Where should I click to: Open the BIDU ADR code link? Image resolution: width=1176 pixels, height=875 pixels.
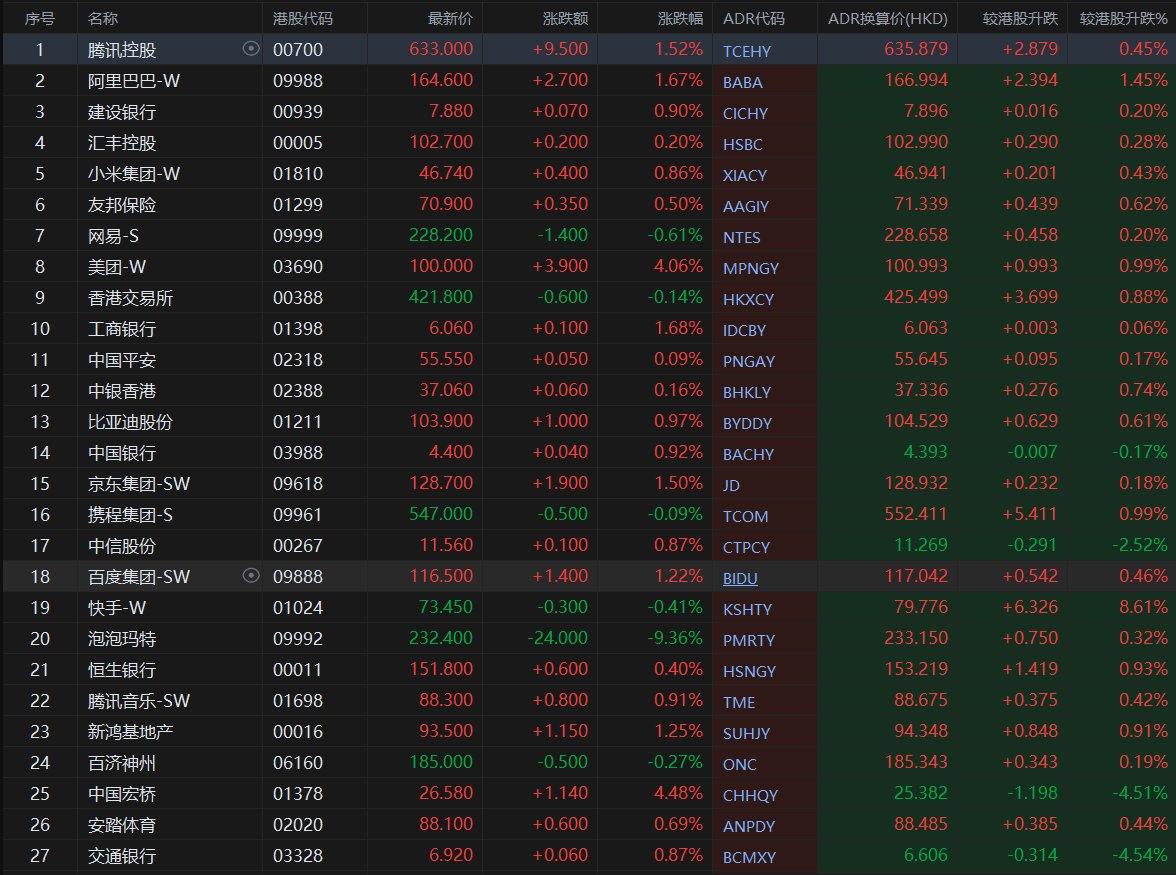[x=740, y=578]
